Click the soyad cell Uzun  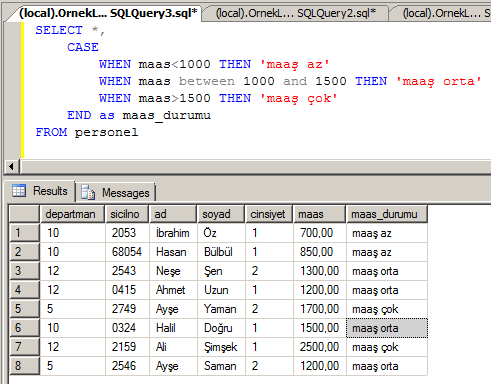(x=221, y=290)
